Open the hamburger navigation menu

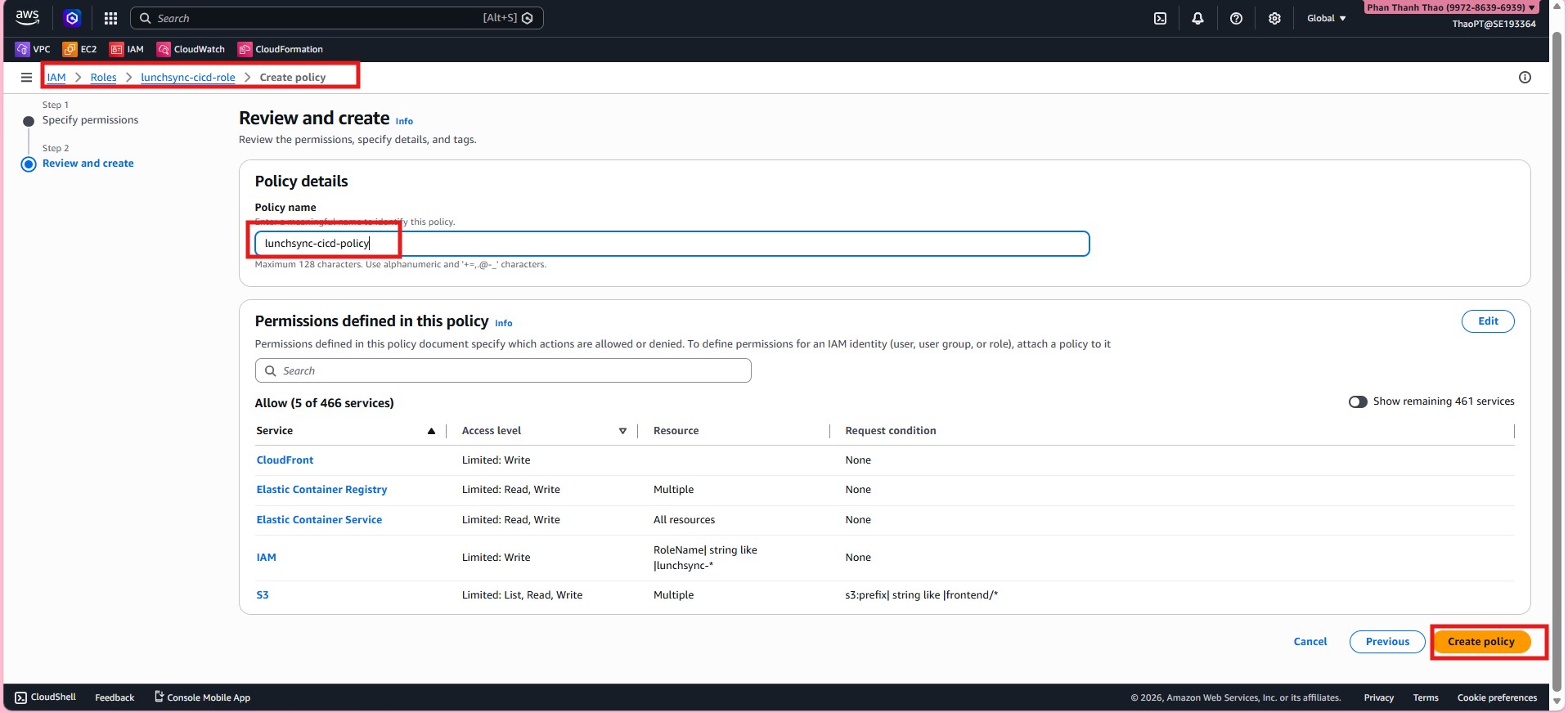26,77
